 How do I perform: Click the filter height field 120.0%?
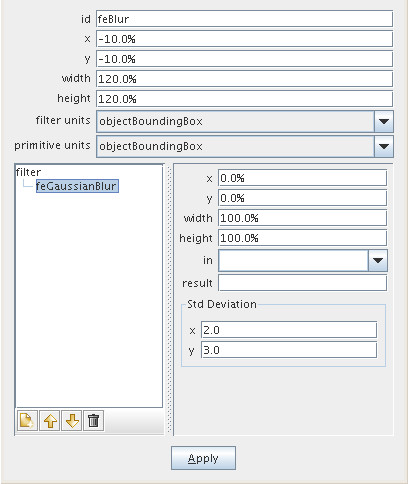click(x=244, y=99)
